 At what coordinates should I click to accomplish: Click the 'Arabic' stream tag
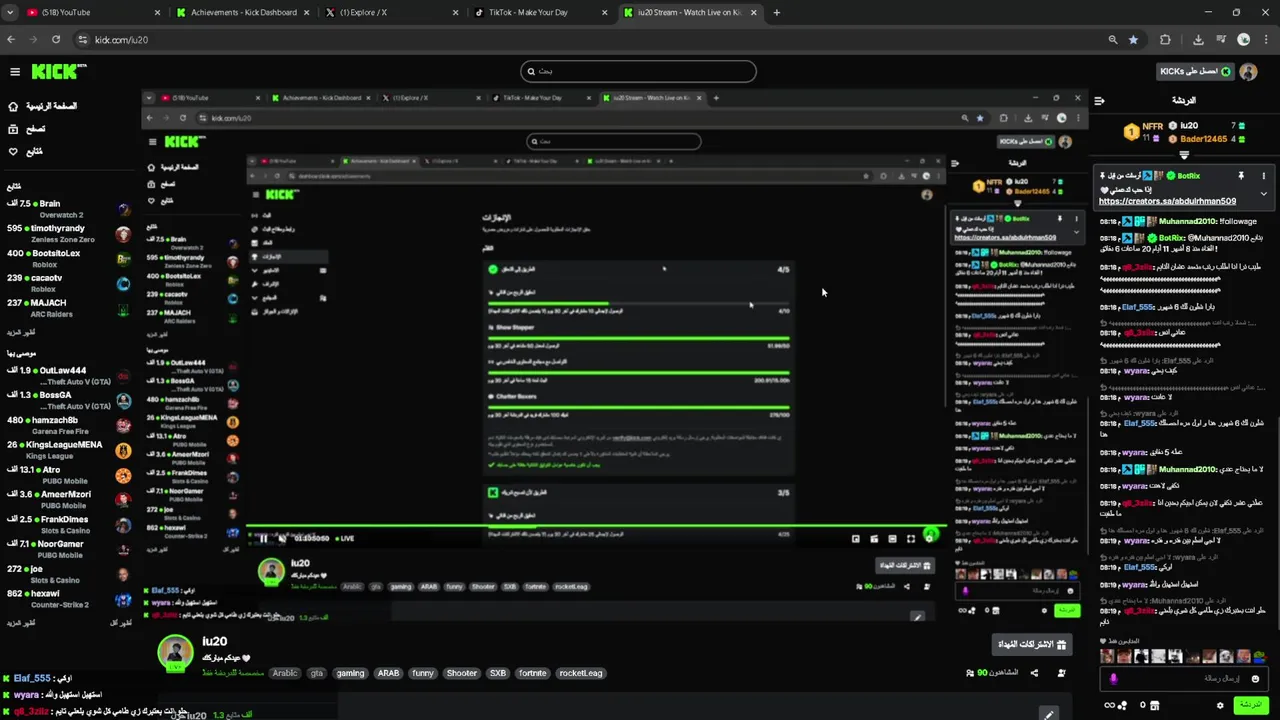[x=285, y=673]
